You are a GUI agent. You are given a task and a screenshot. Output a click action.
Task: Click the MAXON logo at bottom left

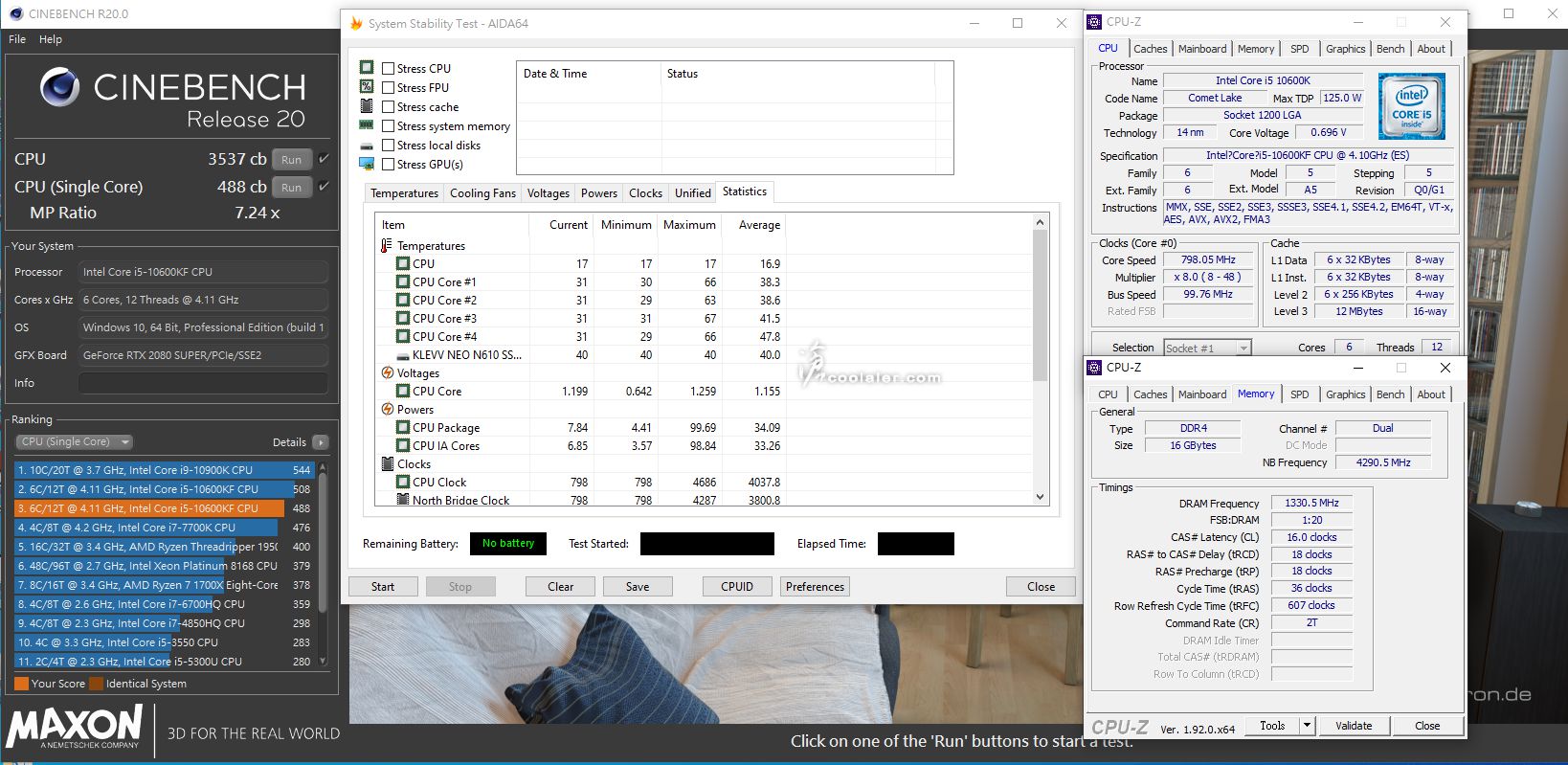[x=75, y=728]
